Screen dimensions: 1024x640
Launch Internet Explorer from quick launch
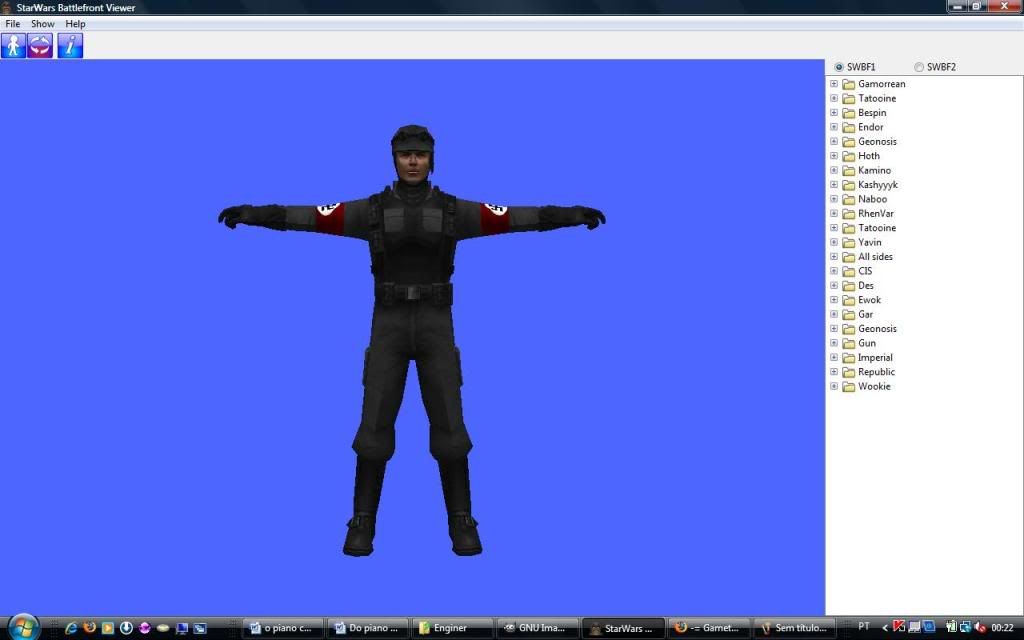click(71, 628)
